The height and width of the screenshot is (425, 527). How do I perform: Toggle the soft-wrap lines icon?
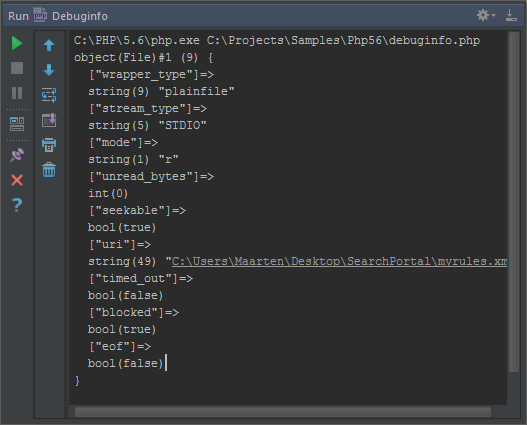pos(49,95)
